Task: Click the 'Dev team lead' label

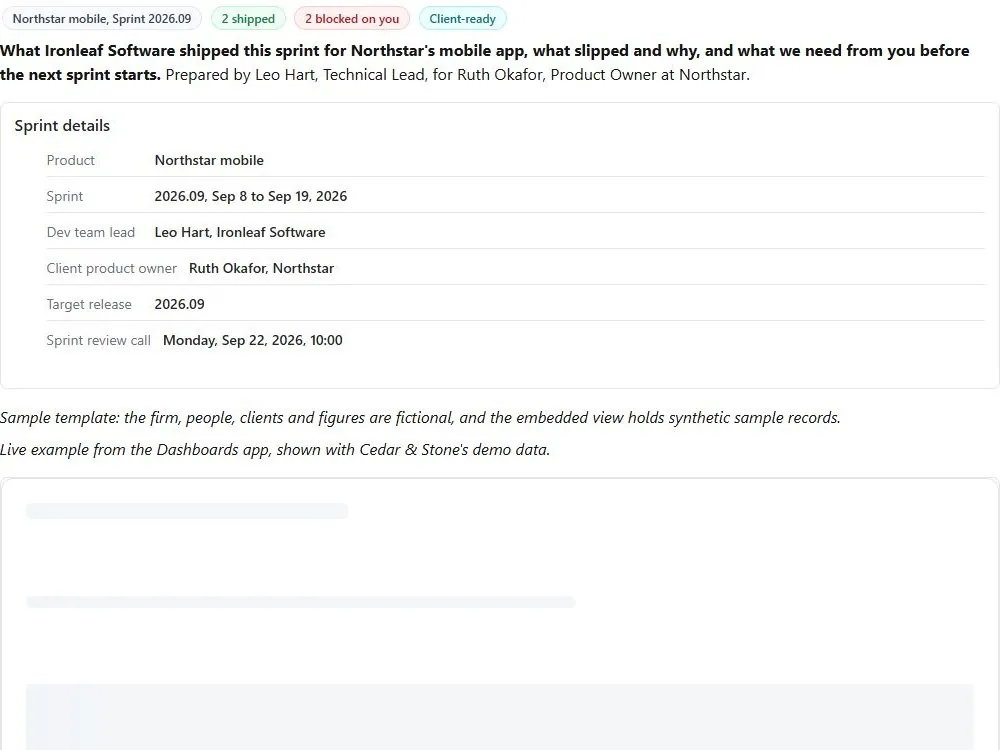Action: tap(91, 232)
